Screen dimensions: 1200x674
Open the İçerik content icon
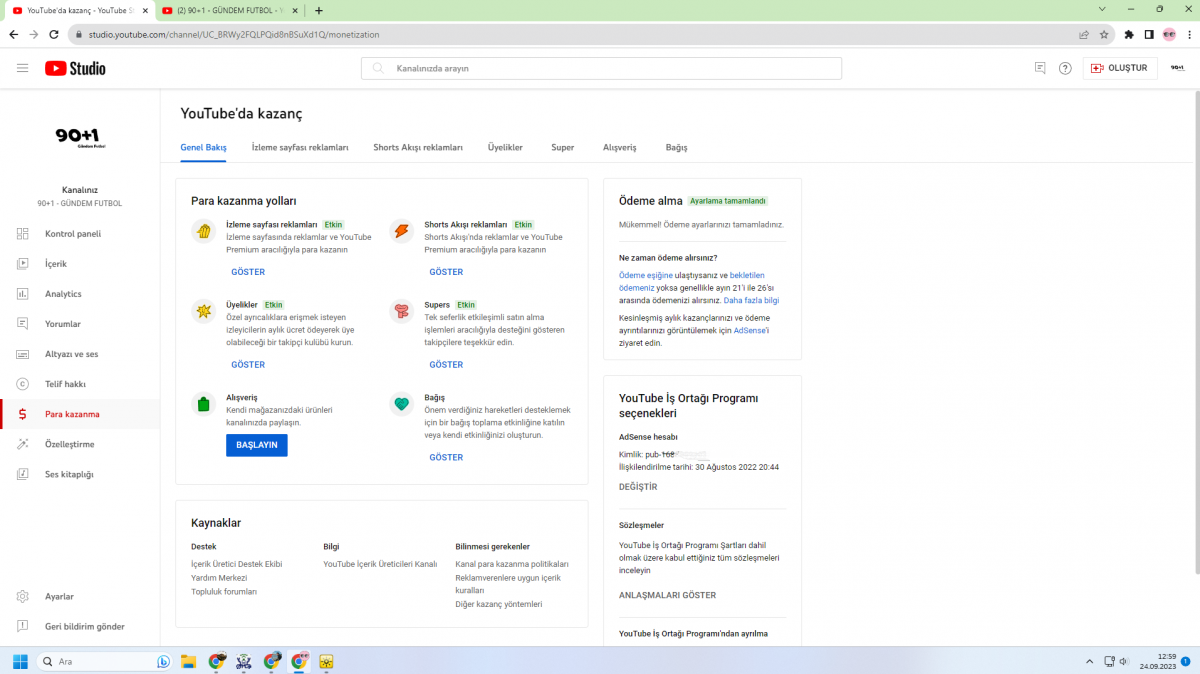(22, 264)
